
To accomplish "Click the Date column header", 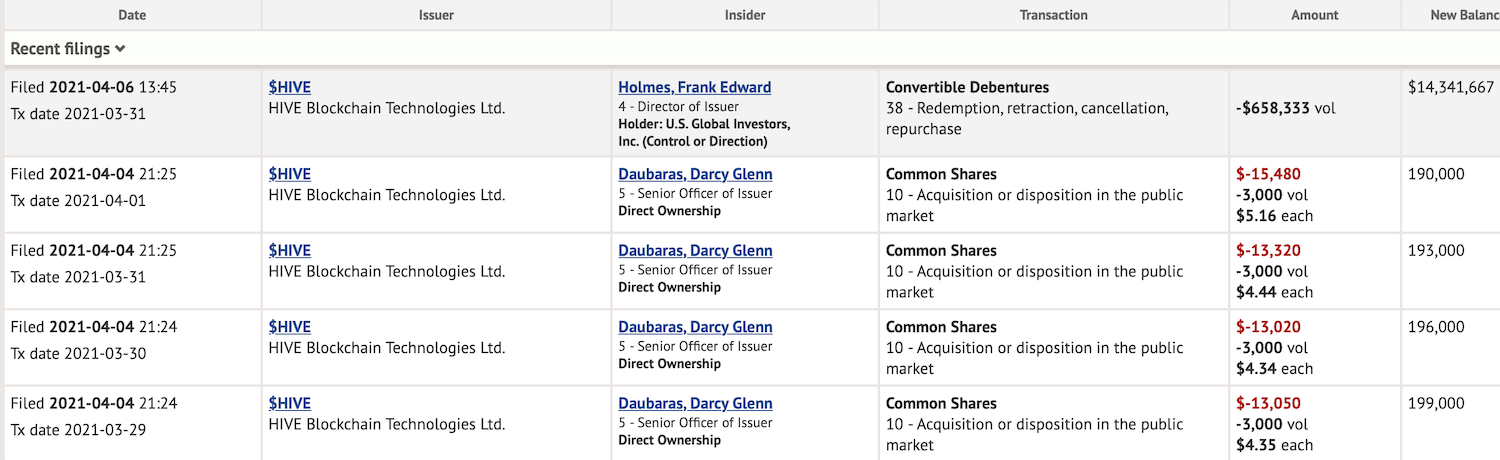I will tap(132, 15).
